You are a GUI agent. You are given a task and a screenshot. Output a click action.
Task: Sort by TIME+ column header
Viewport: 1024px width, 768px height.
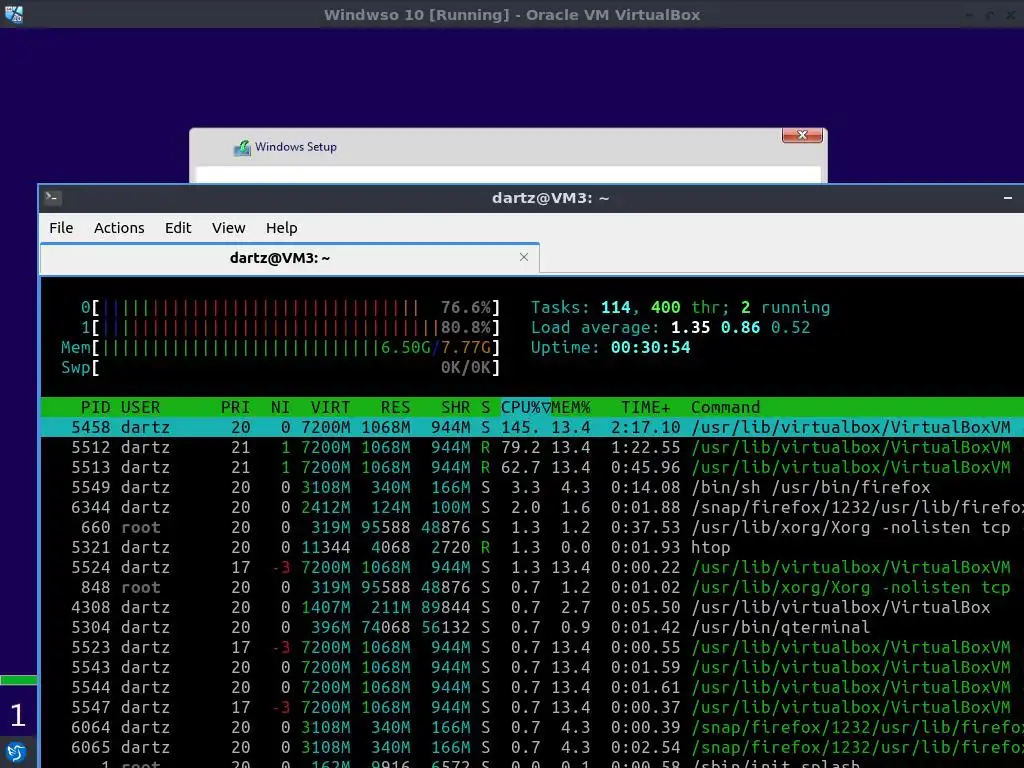[645, 408]
